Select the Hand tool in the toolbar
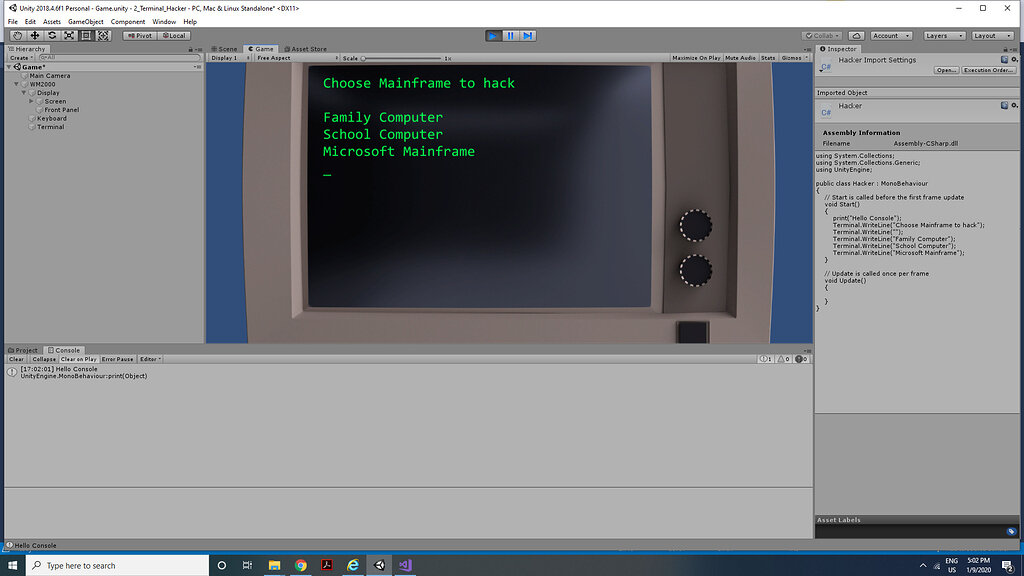This screenshot has height=576, width=1024. click(x=16, y=35)
